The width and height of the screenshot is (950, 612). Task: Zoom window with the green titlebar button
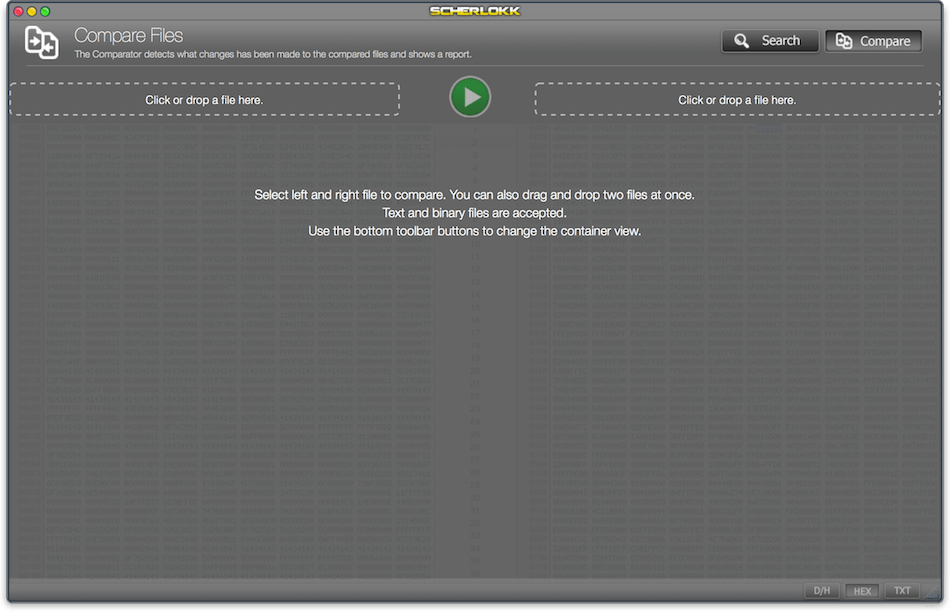pos(45,11)
